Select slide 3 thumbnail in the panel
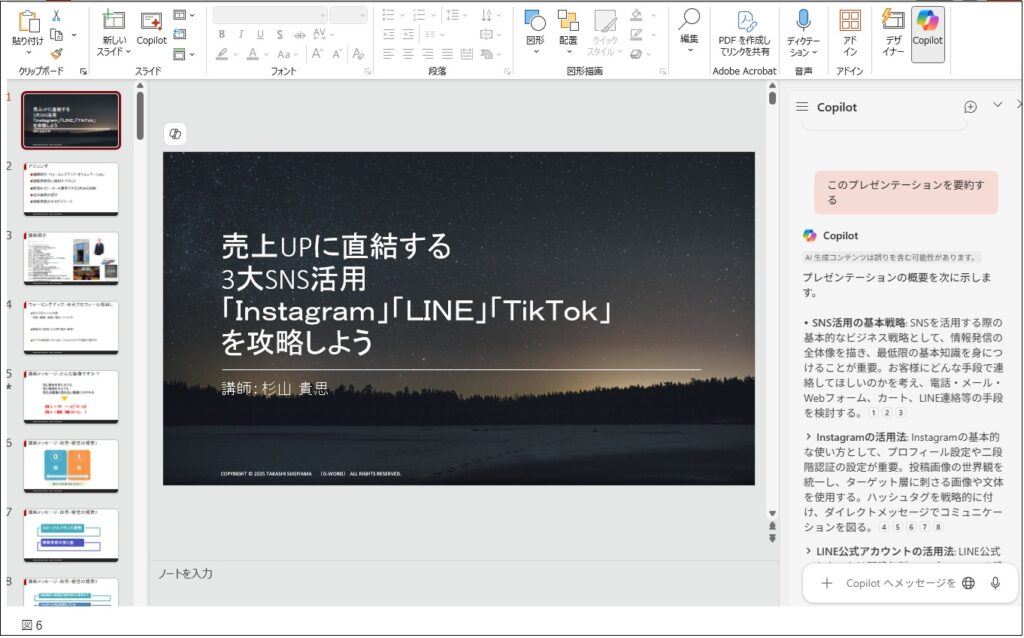 [x=71, y=258]
